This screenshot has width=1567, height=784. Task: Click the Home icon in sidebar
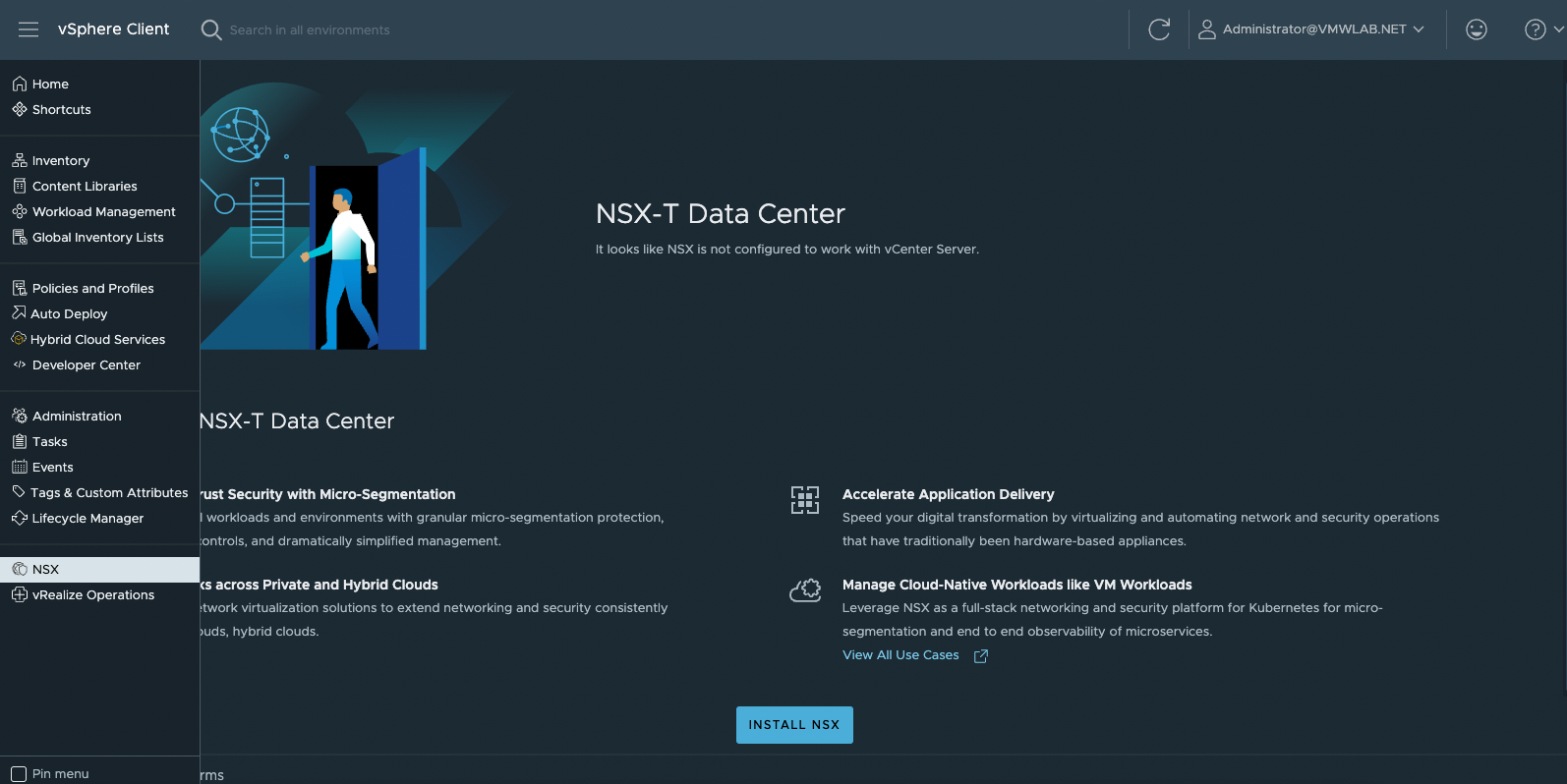pyautogui.click(x=20, y=84)
